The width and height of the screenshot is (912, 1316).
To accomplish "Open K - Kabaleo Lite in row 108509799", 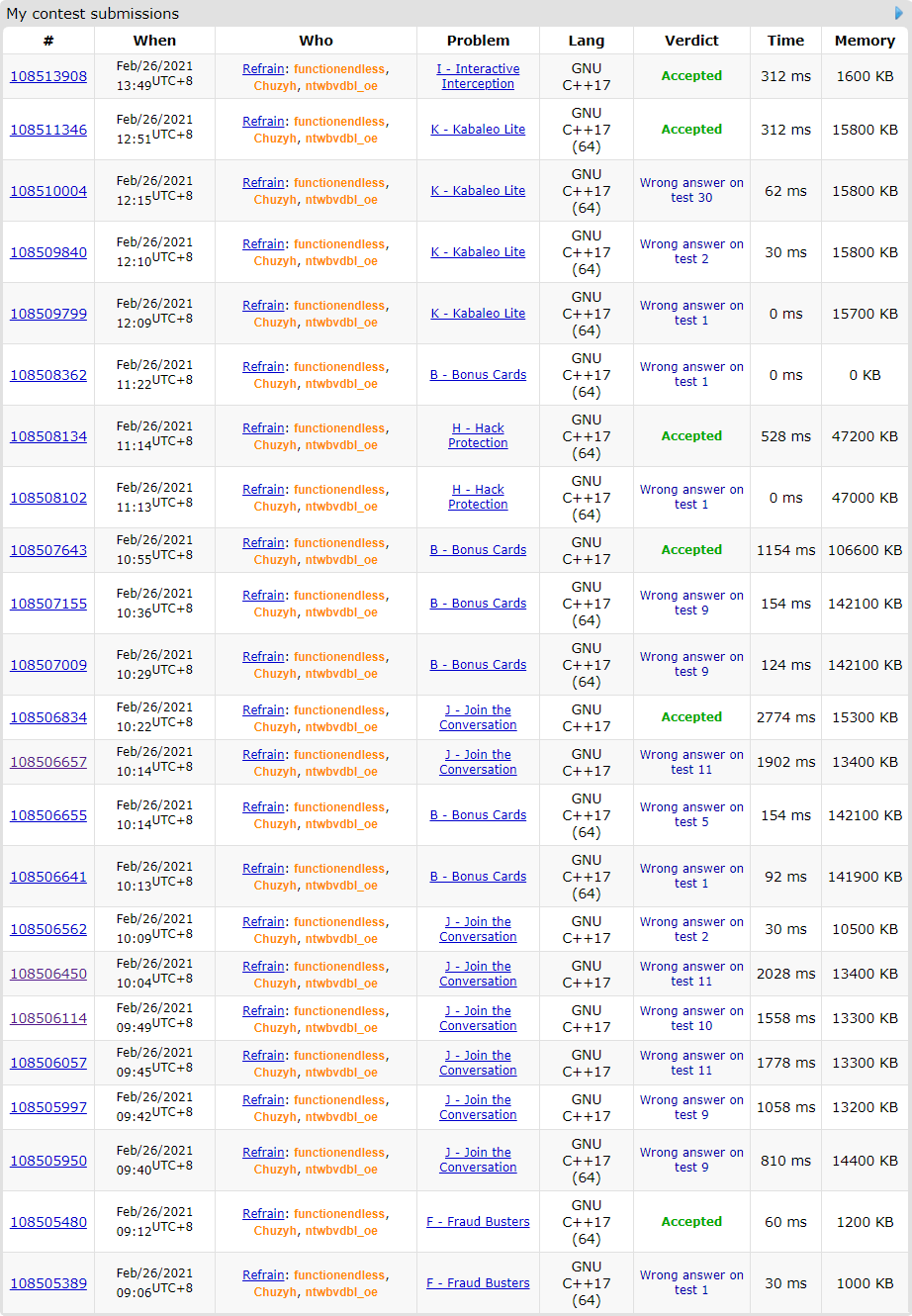I will pos(478,314).
